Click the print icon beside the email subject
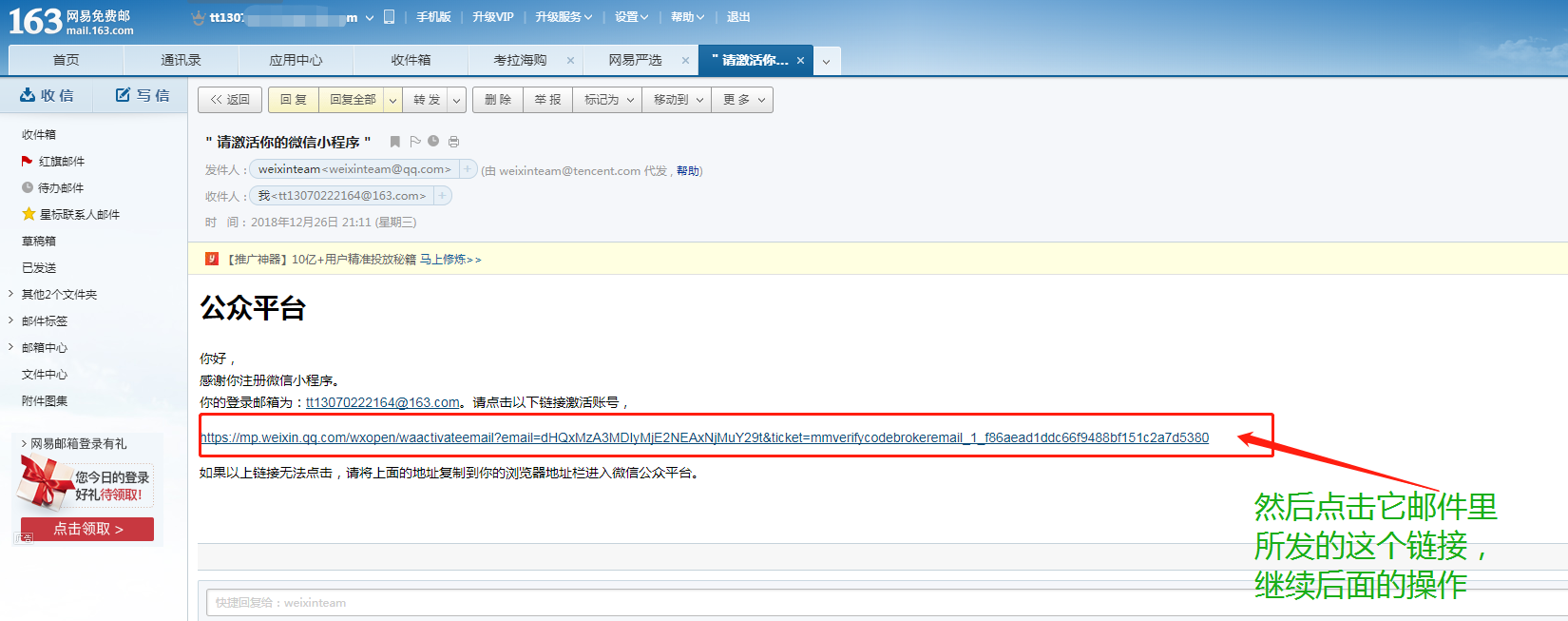 [x=453, y=142]
